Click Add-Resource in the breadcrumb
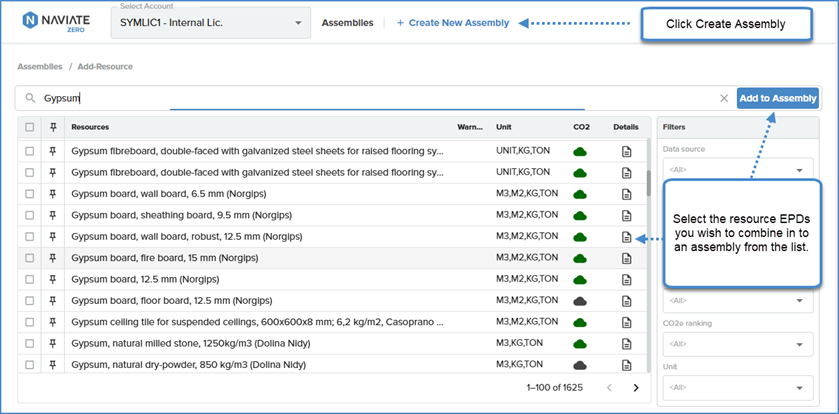The width and height of the screenshot is (839, 414). pos(105,67)
